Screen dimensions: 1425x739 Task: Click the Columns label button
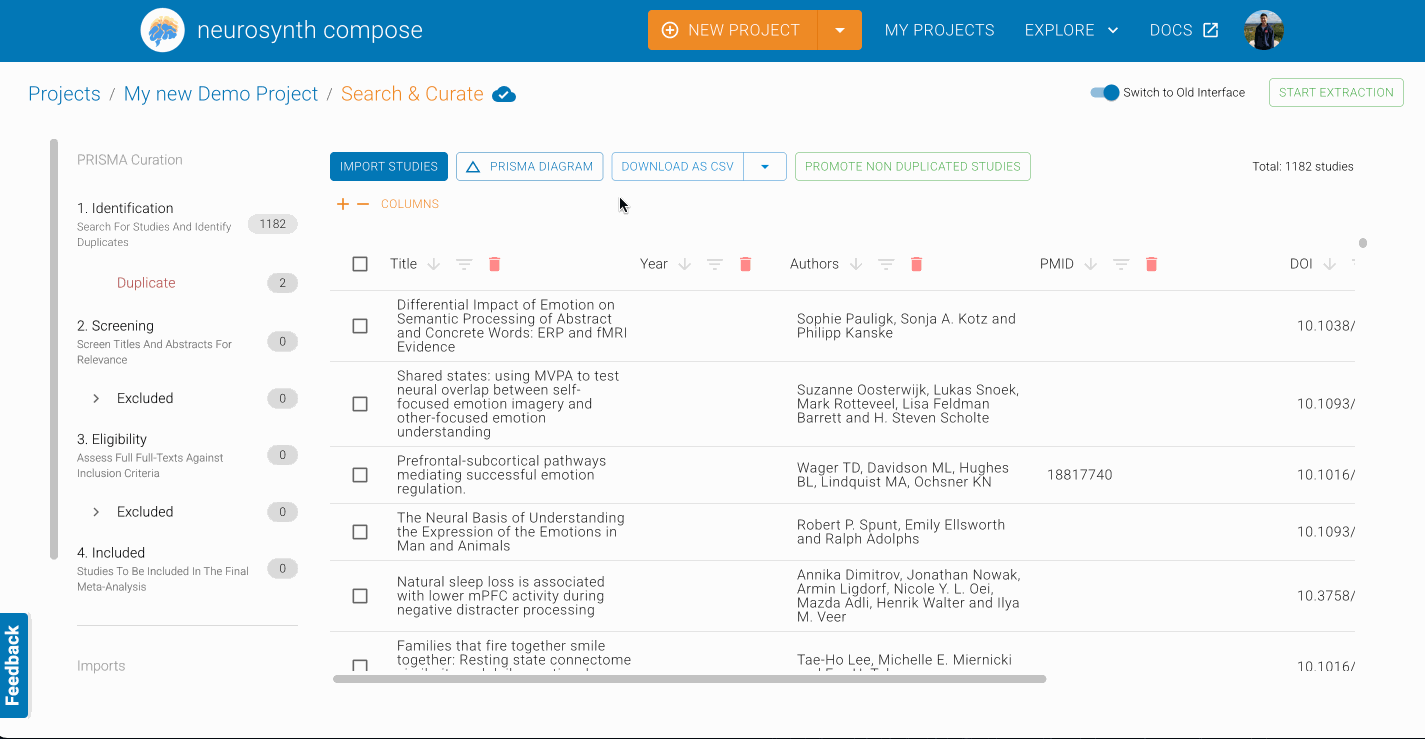coord(410,204)
